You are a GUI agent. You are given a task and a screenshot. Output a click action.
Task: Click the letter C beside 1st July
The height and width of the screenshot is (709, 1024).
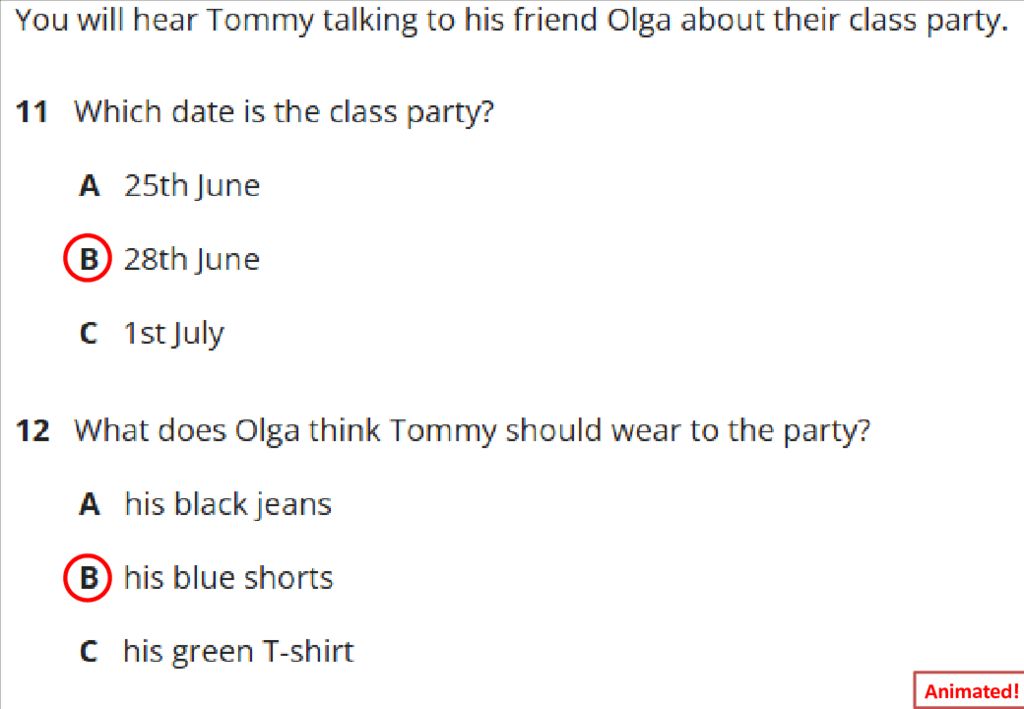tap(88, 334)
